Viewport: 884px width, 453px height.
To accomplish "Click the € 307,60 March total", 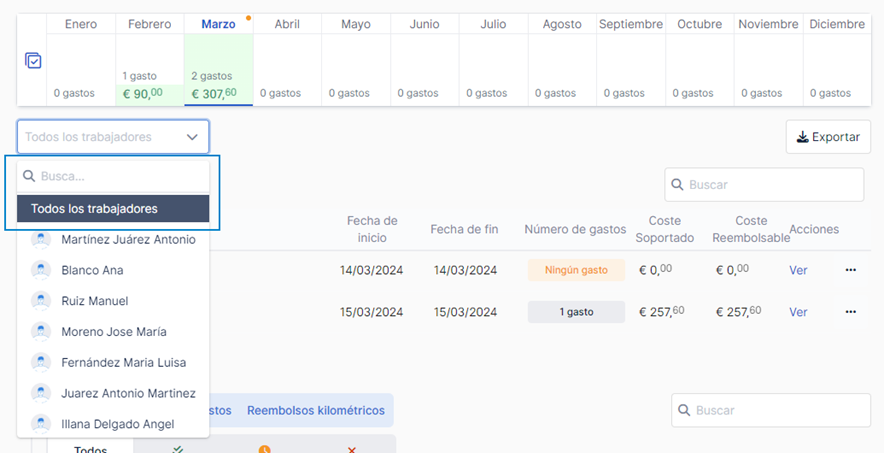I will coord(215,94).
